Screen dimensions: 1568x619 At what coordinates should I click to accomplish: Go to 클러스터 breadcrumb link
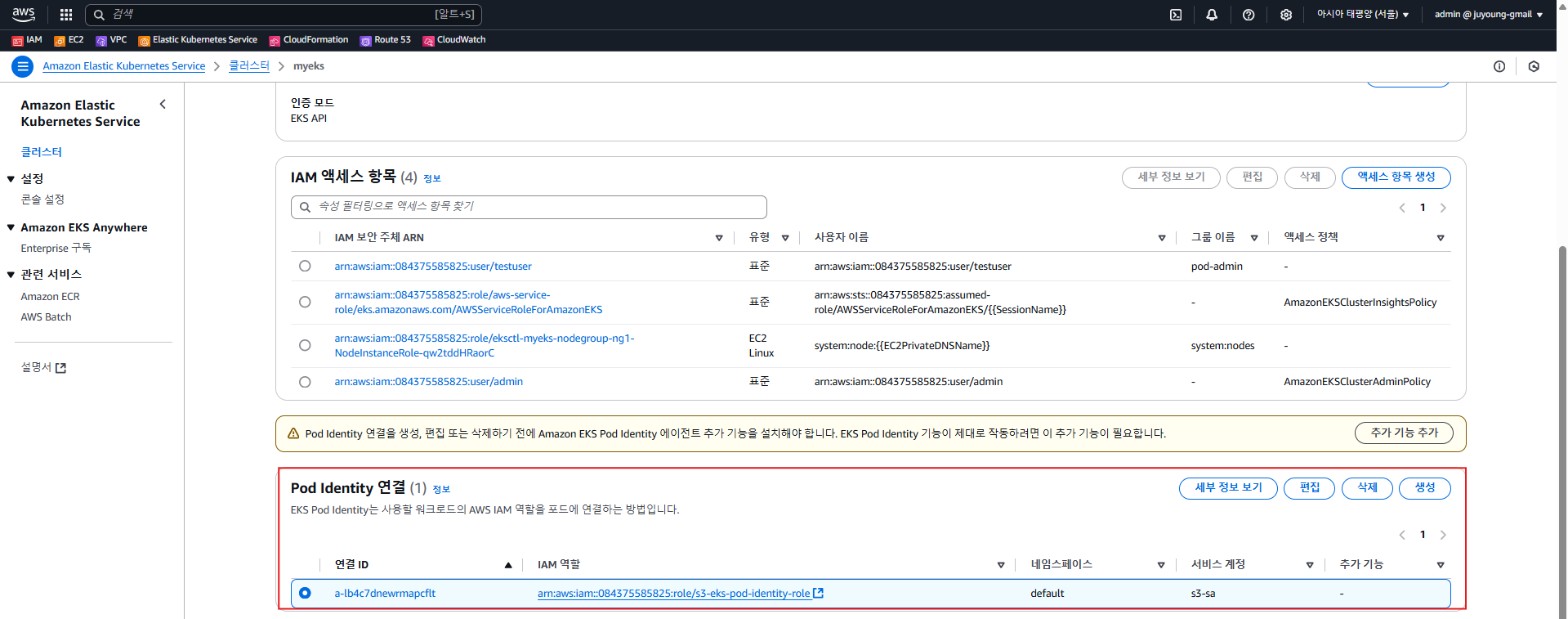(249, 66)
